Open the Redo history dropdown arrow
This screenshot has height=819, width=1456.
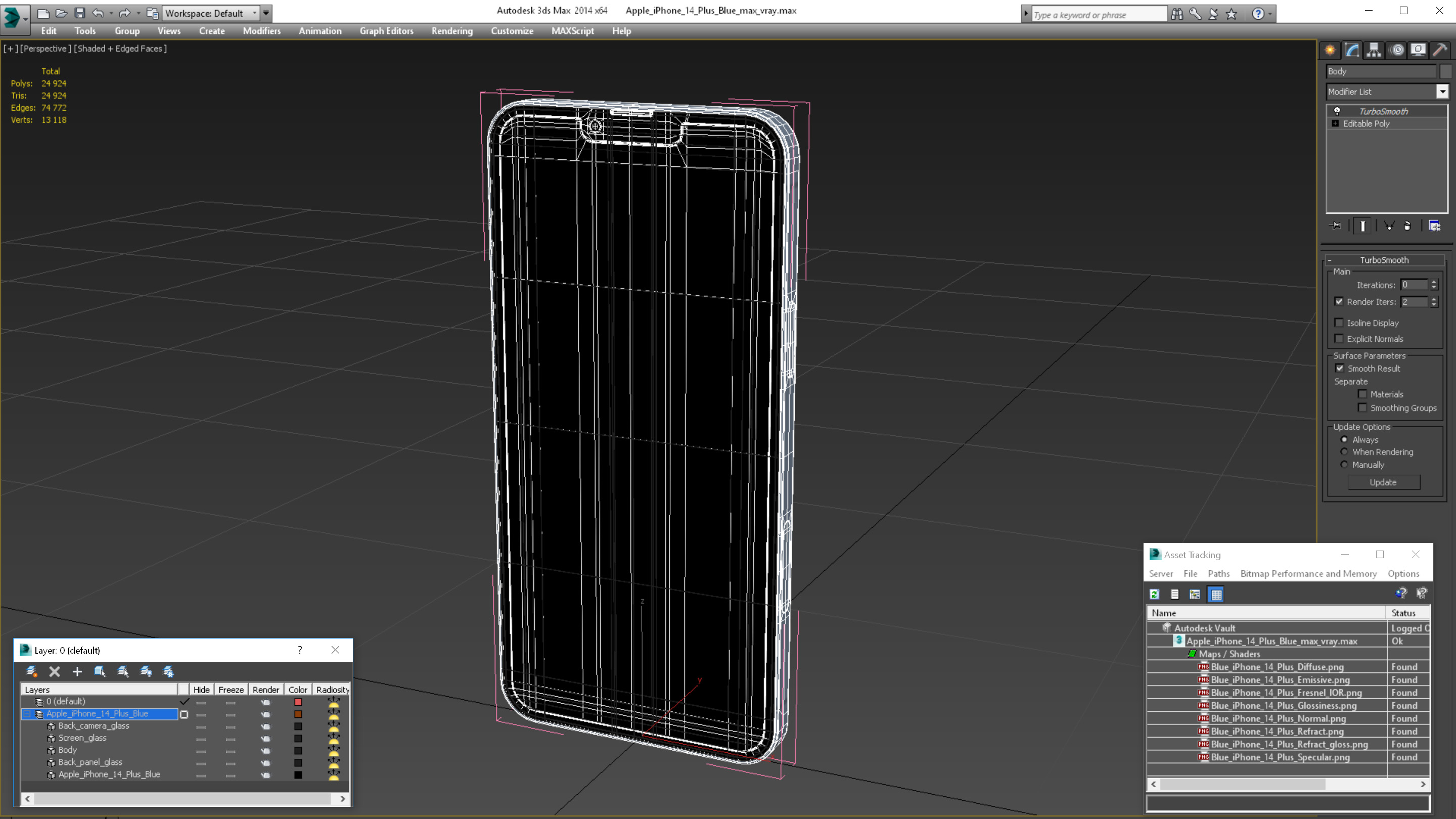139,13
